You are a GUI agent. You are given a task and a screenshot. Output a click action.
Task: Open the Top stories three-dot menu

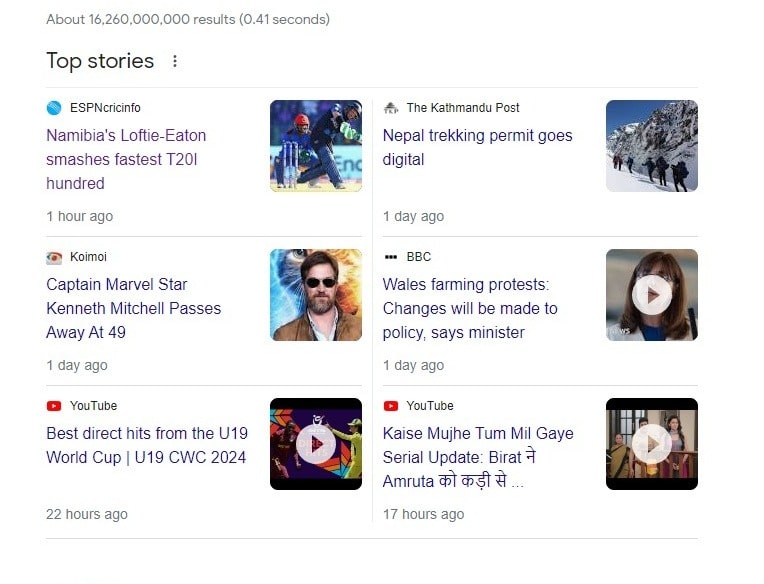[174, 61]
